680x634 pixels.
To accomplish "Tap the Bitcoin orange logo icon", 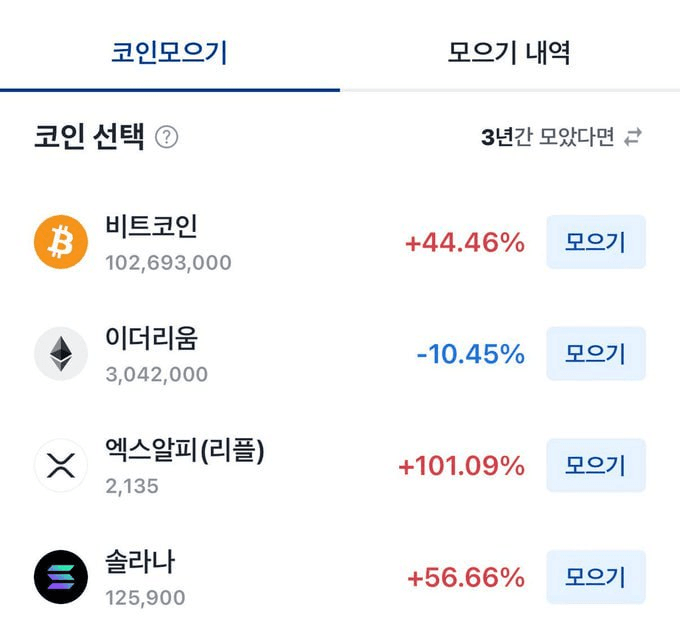I will 61,243.
